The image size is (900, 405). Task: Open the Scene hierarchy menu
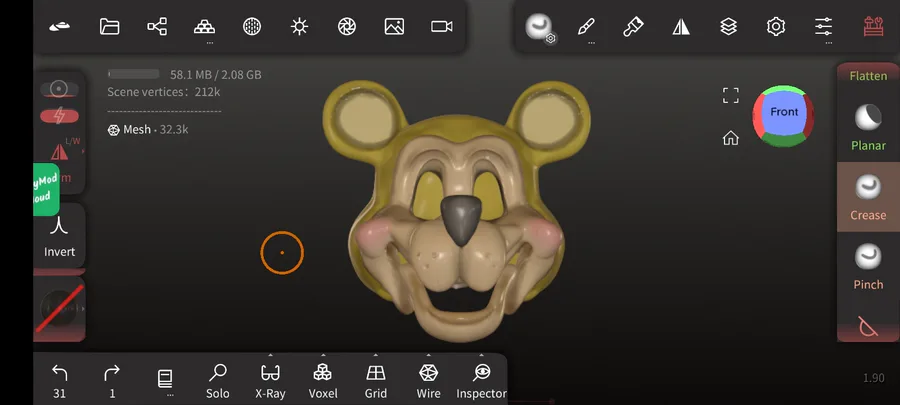(157, 26)
